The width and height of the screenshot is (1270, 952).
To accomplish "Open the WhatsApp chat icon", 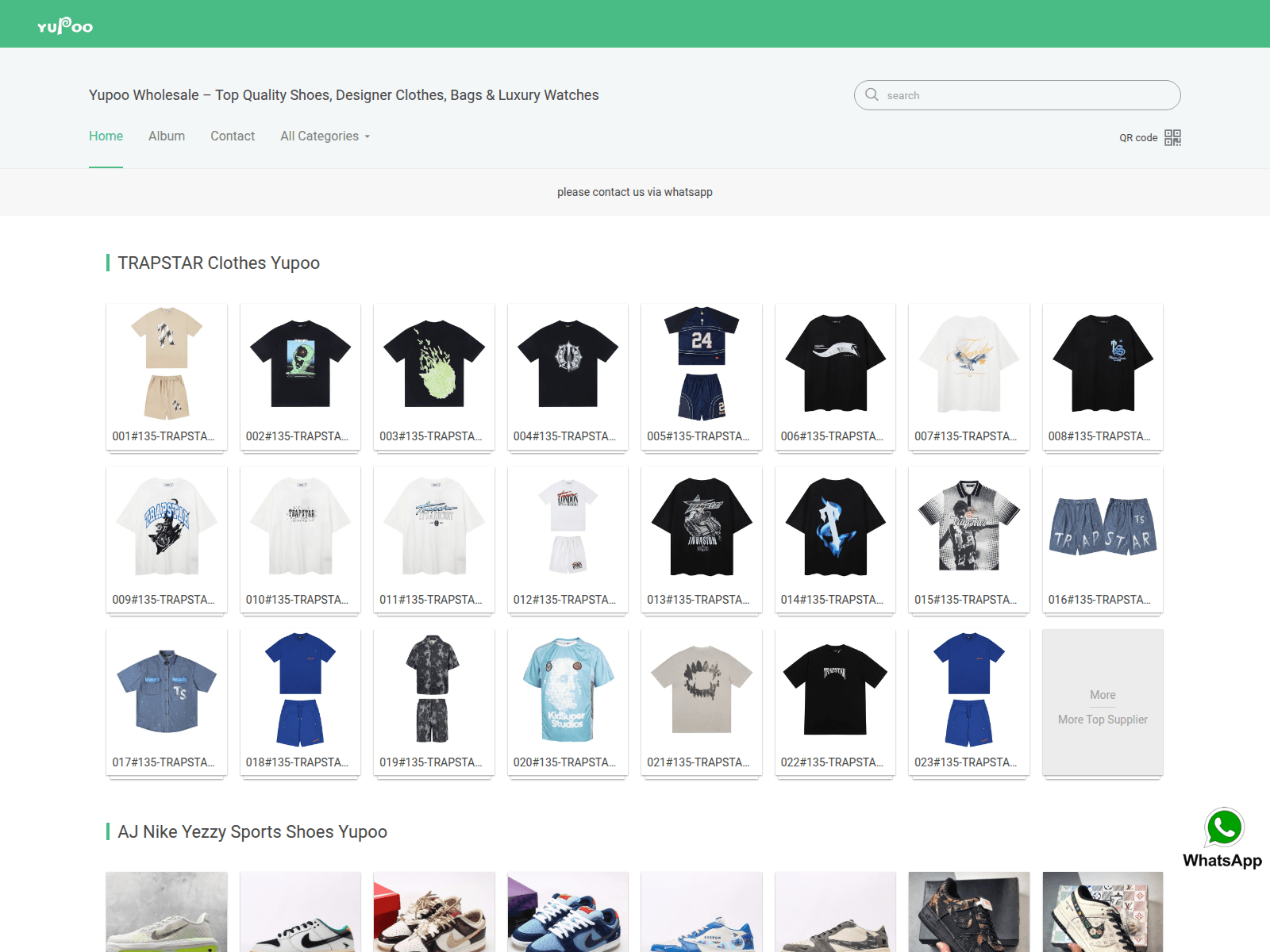I will pos(1223,828).
